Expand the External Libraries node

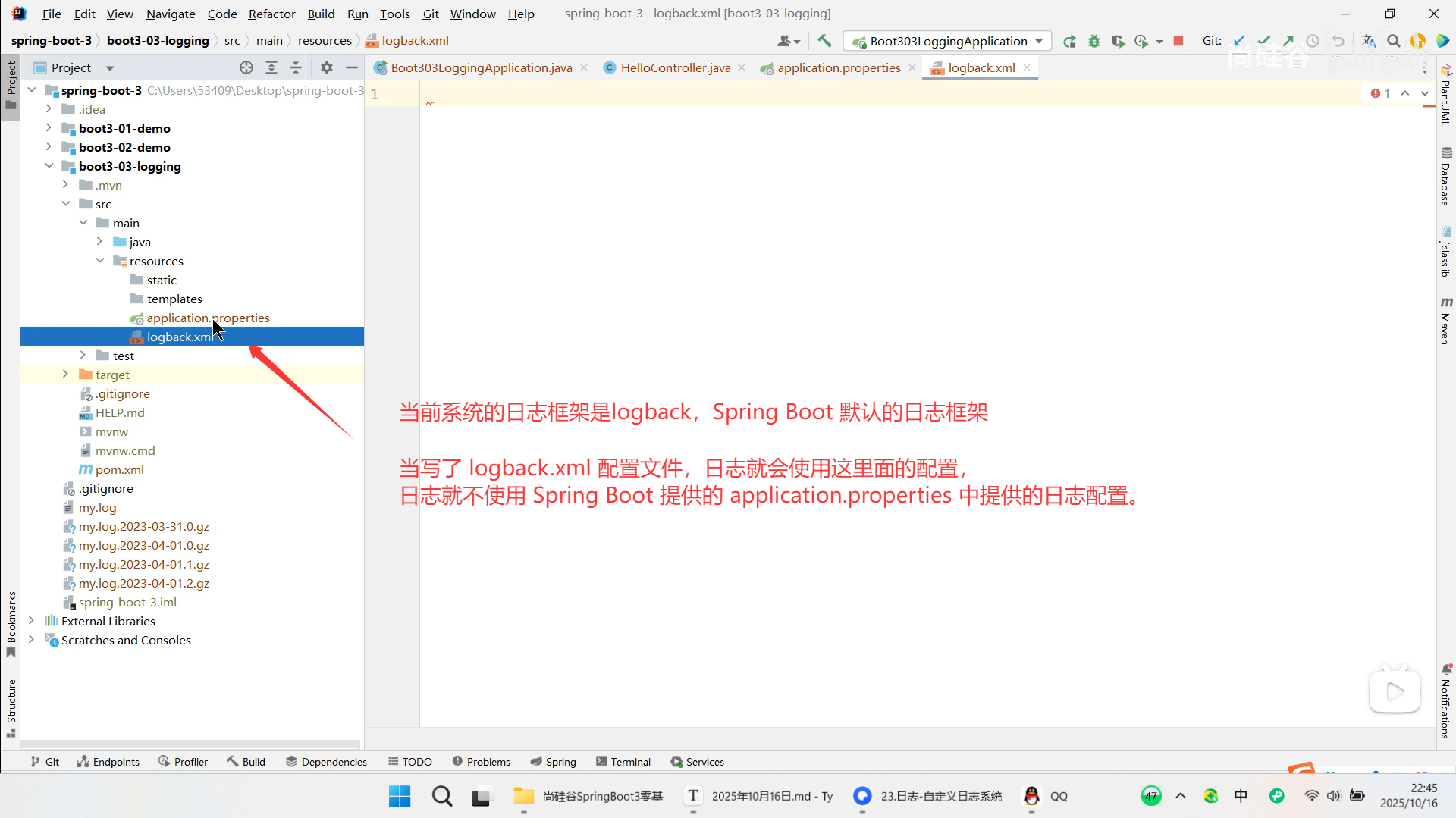31,621
